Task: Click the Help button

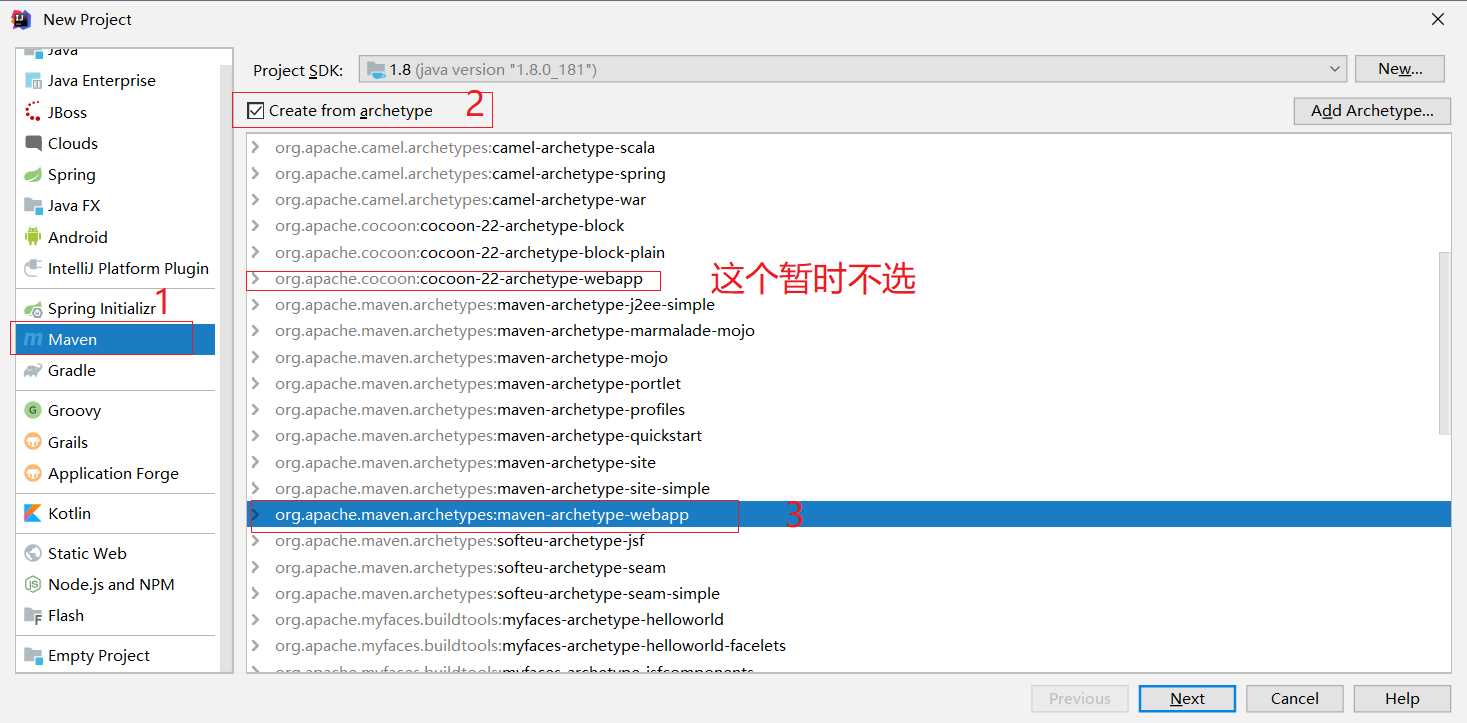Action: pos(1402,699)
